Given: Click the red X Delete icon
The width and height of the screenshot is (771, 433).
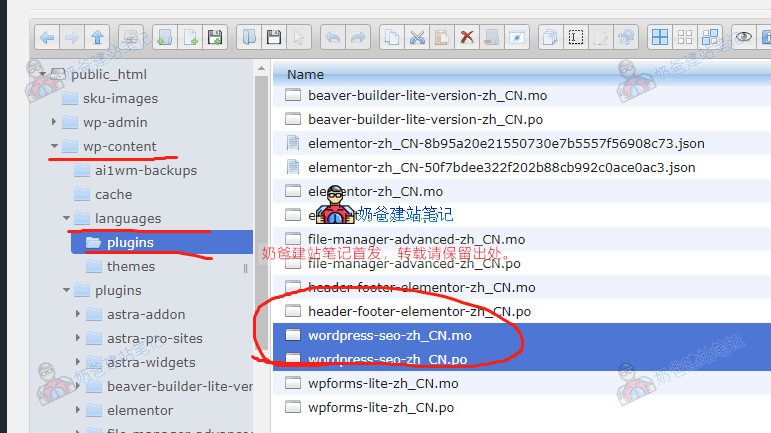Looking at the screenshot, I should (466, 38).
